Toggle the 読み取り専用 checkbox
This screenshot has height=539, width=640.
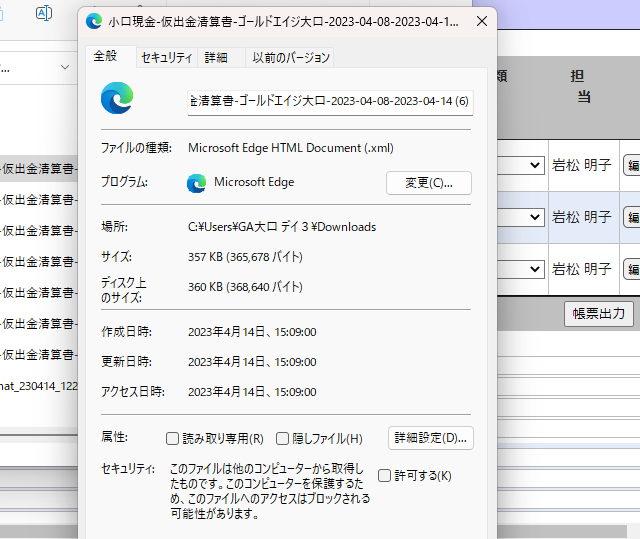[x=173, y=438]
